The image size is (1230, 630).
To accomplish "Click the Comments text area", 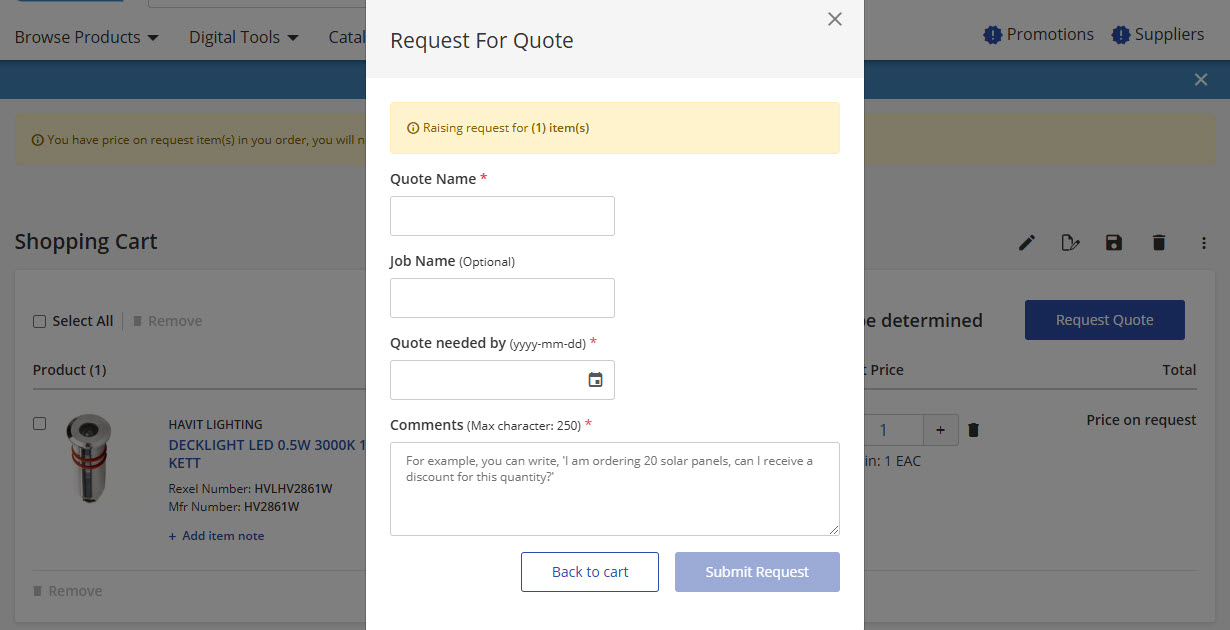I will click(x=614, y=489).
